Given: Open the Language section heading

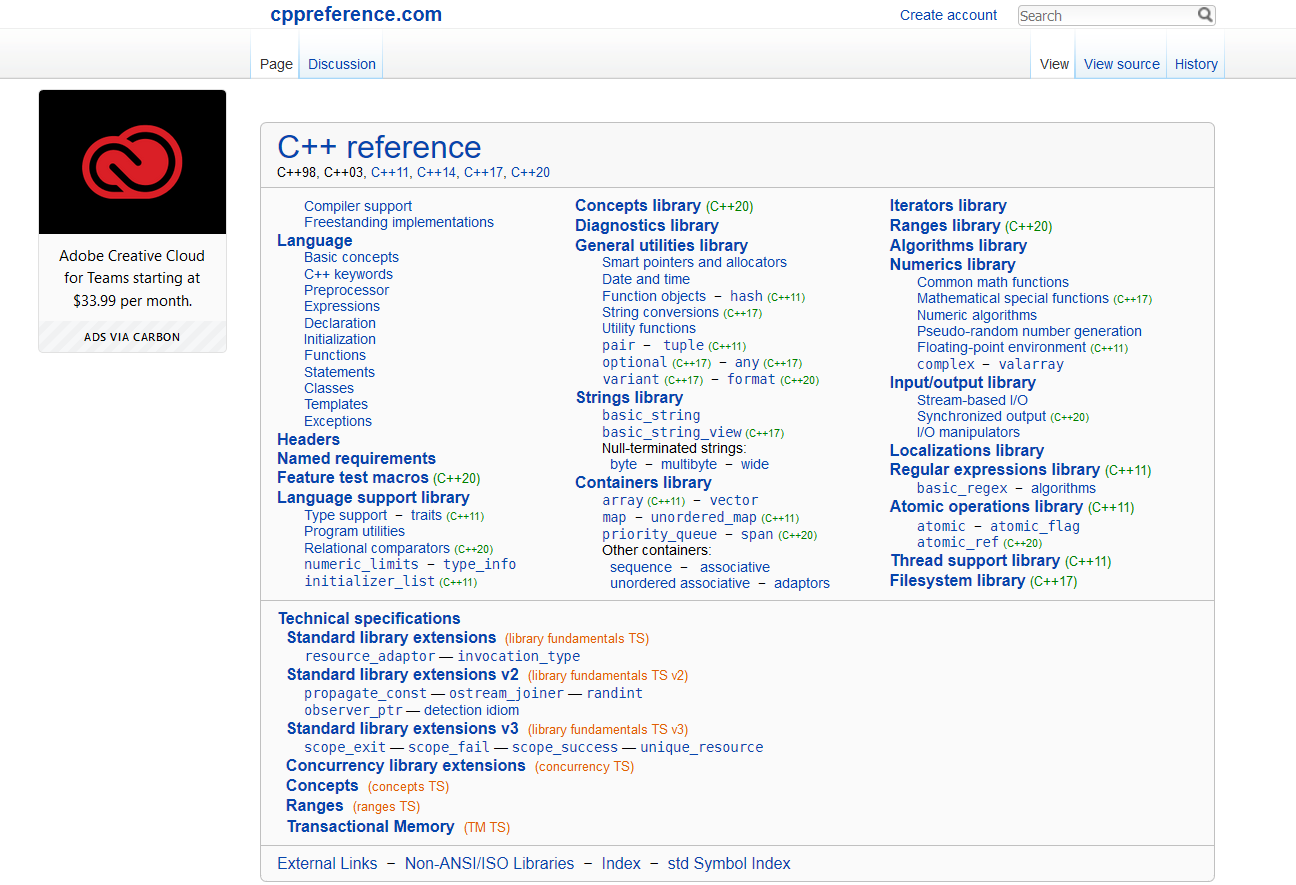Looking at the screenshot, I should point(315,240).
